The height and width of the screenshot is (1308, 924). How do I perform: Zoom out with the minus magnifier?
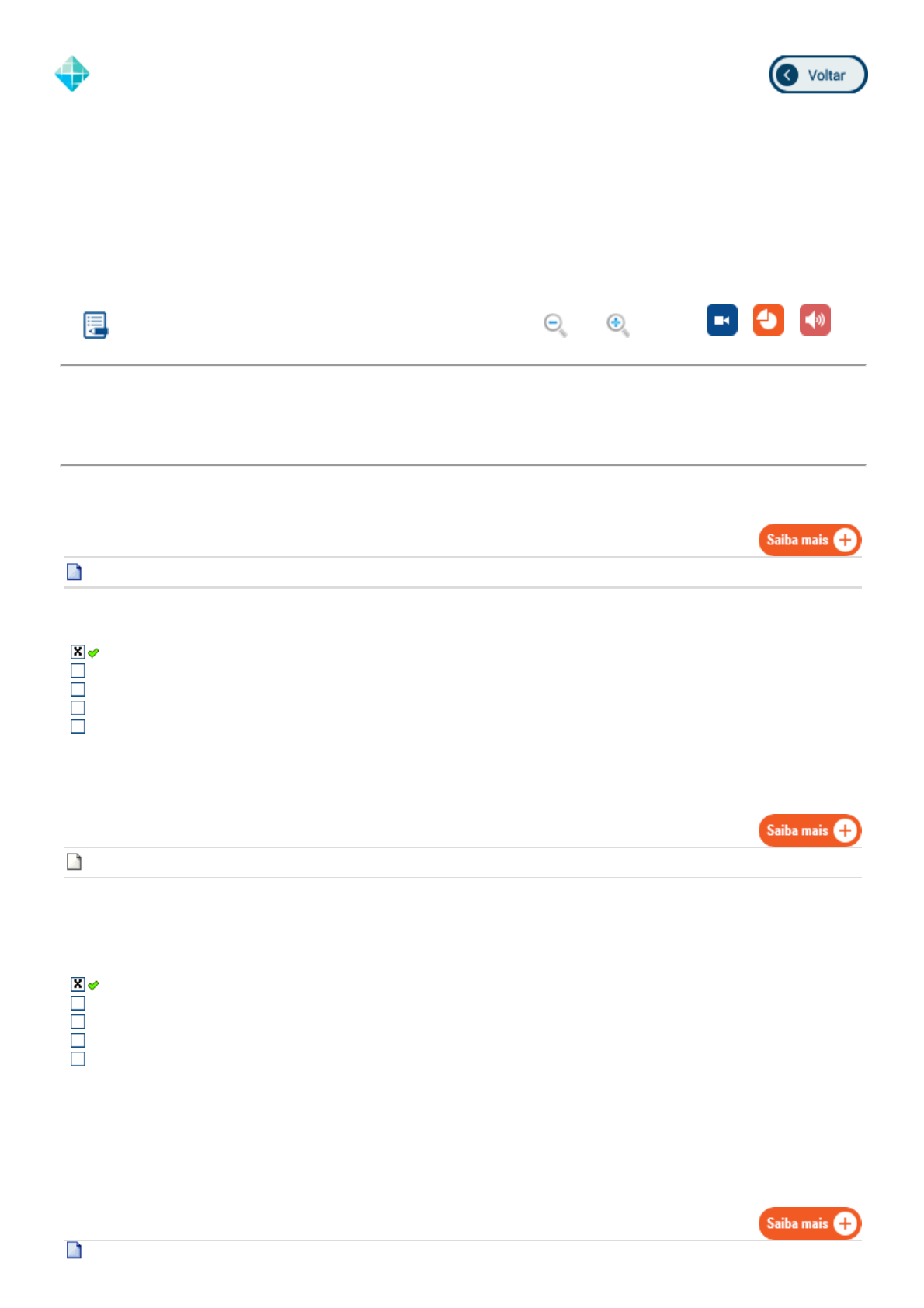click(554, 325)
